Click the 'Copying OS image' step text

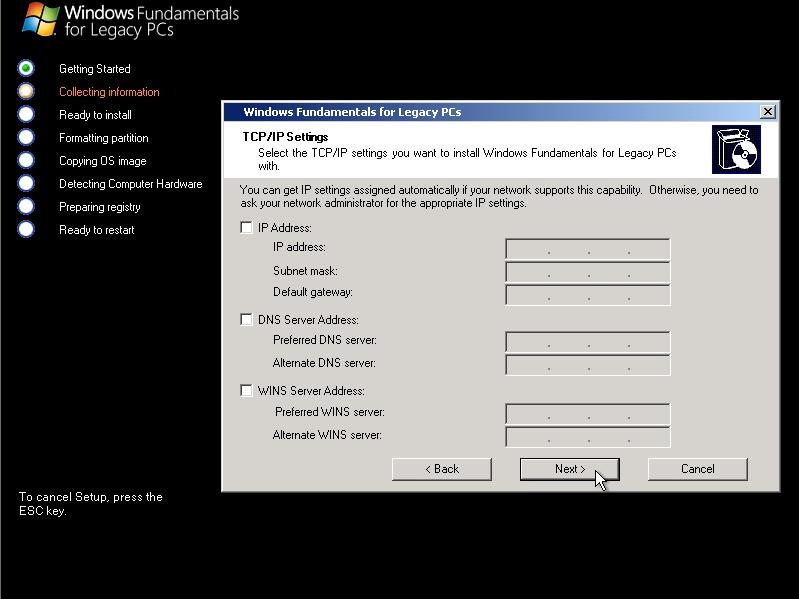coord(103,161)
